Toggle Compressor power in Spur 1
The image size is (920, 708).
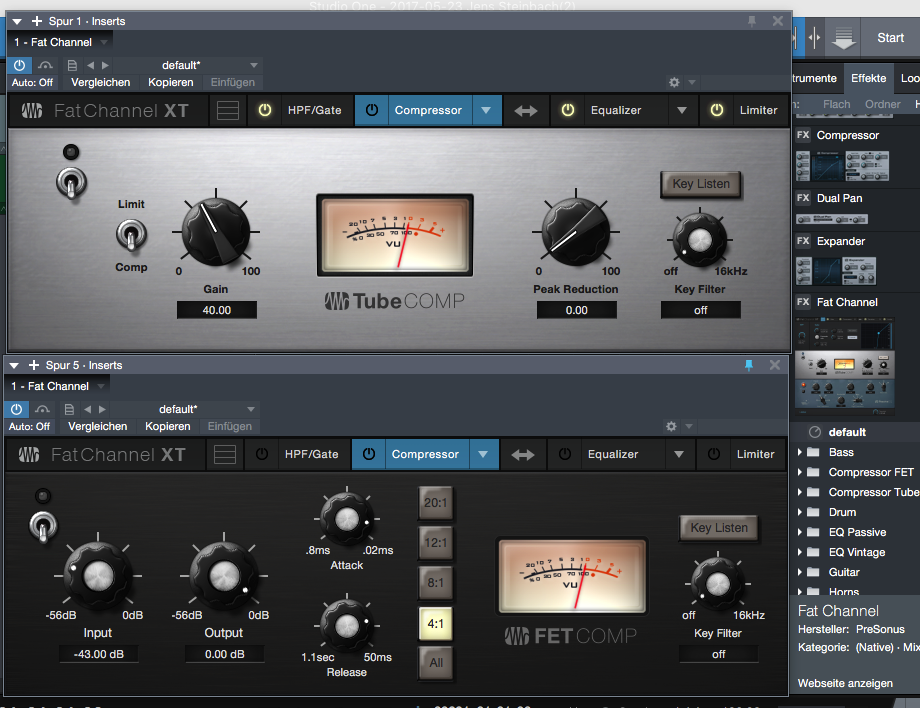(x=371, y=110)
